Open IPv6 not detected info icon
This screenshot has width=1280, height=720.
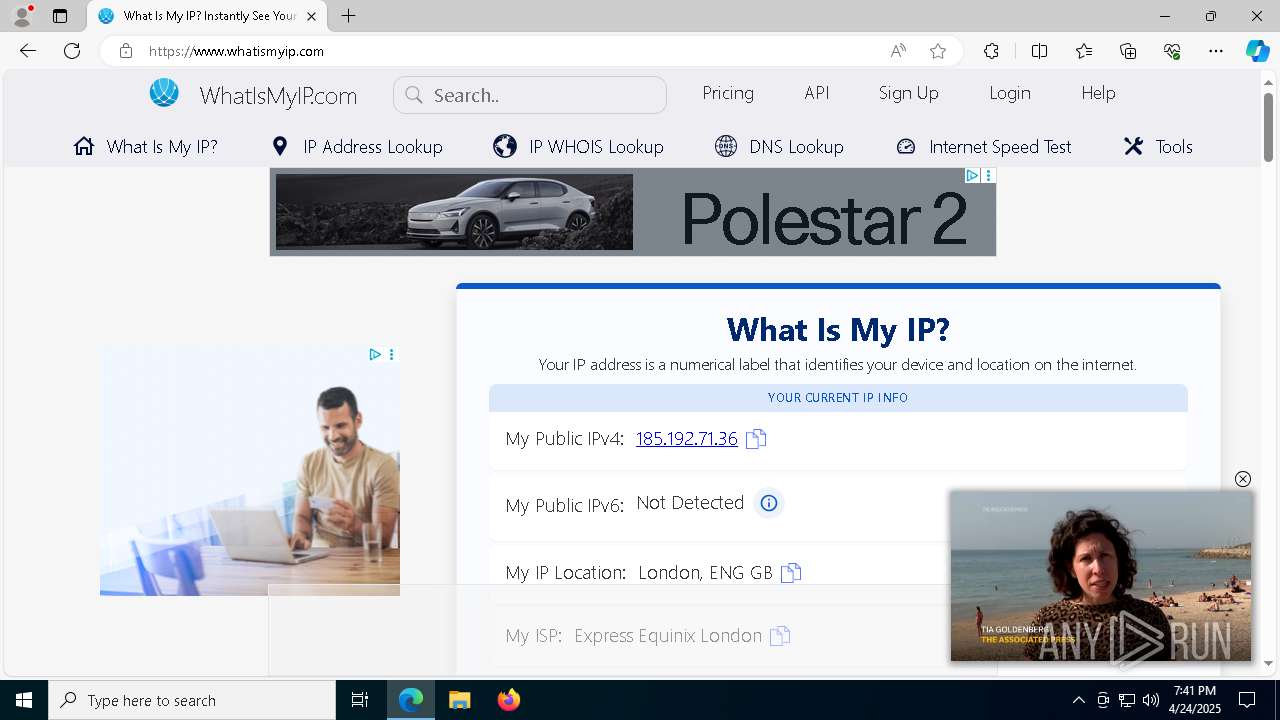769,503
